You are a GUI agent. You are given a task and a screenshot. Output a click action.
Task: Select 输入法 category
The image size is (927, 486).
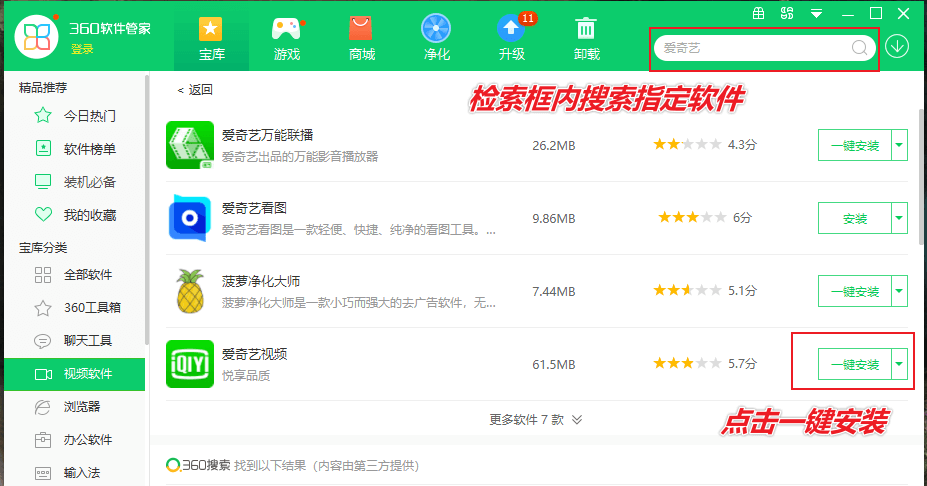click(82, 473)
